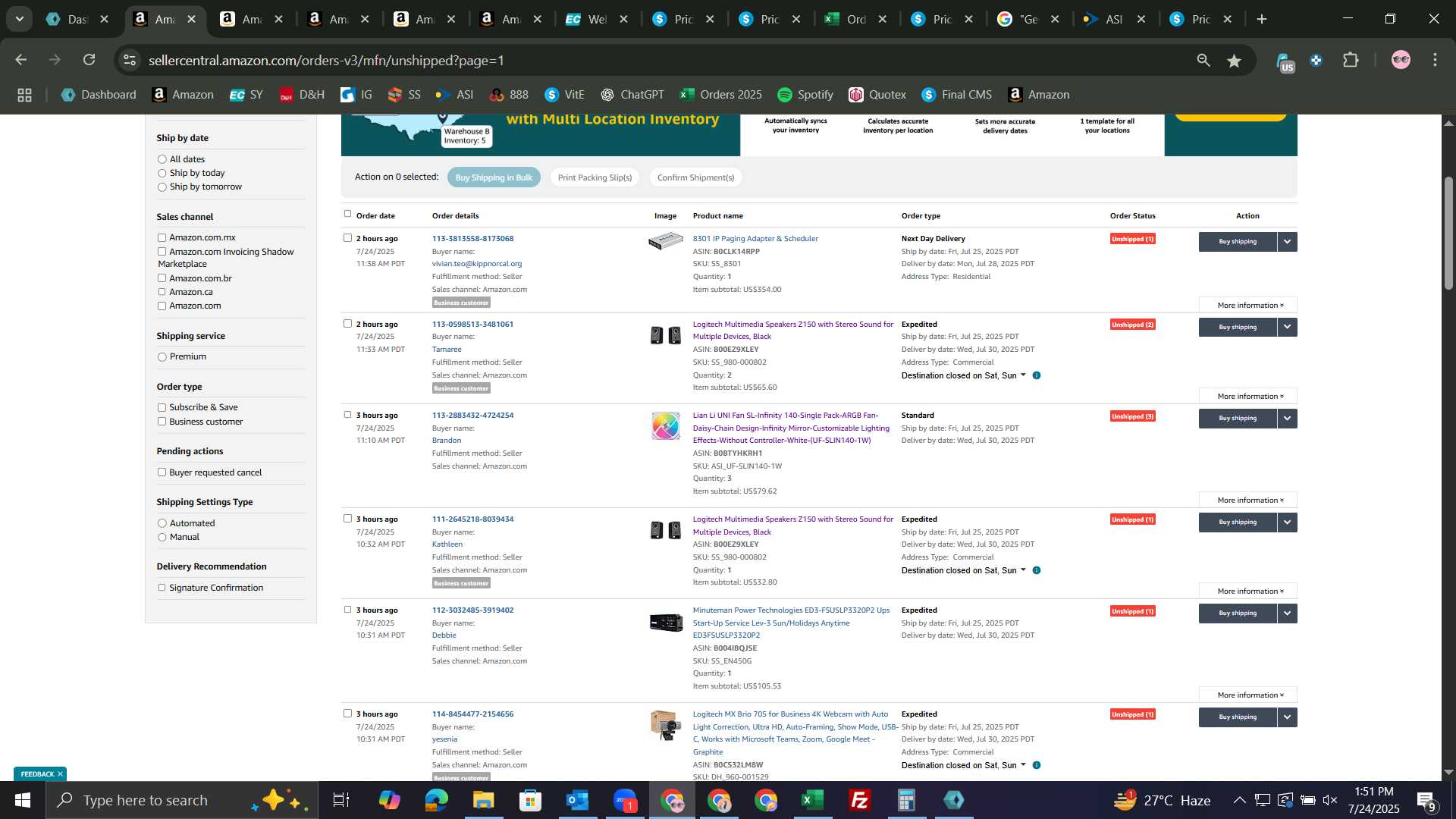Open the Lian Li UNI Fan product link
This screenshot has width=1456, height=819.
coord(791,428)
